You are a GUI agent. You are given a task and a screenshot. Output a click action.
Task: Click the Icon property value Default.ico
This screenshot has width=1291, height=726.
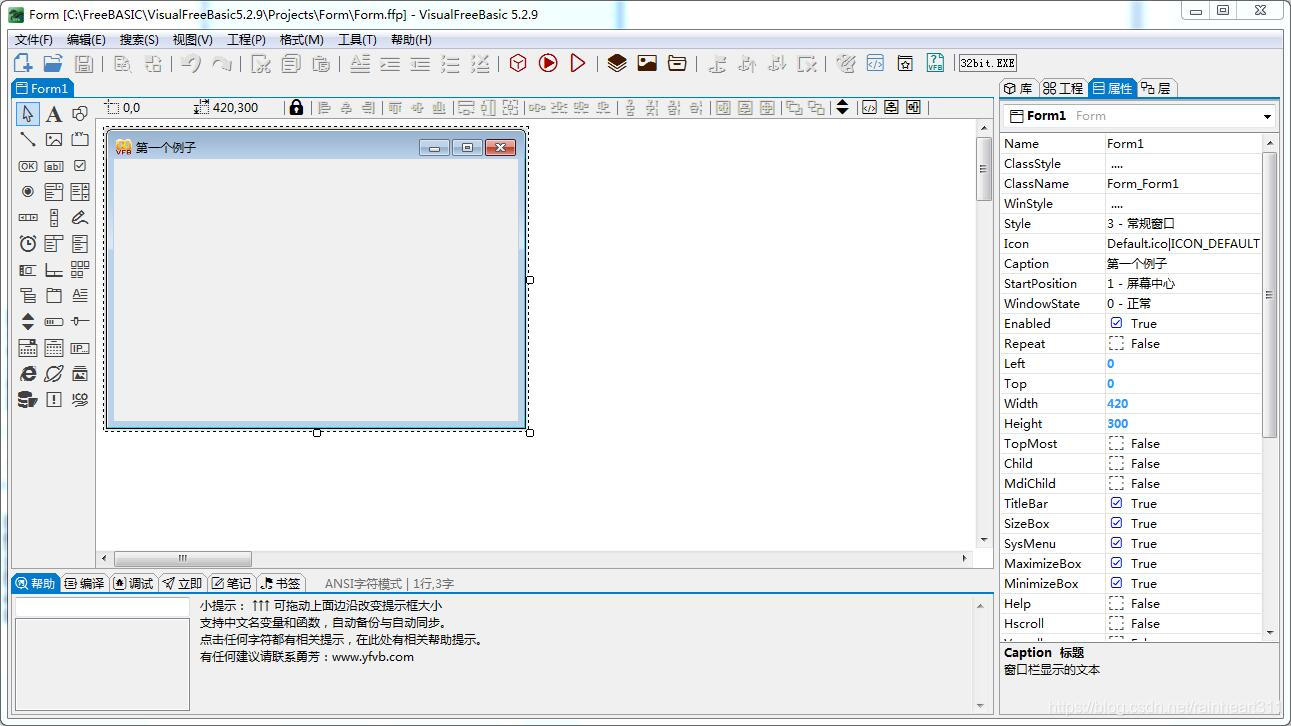[1183, 243]
